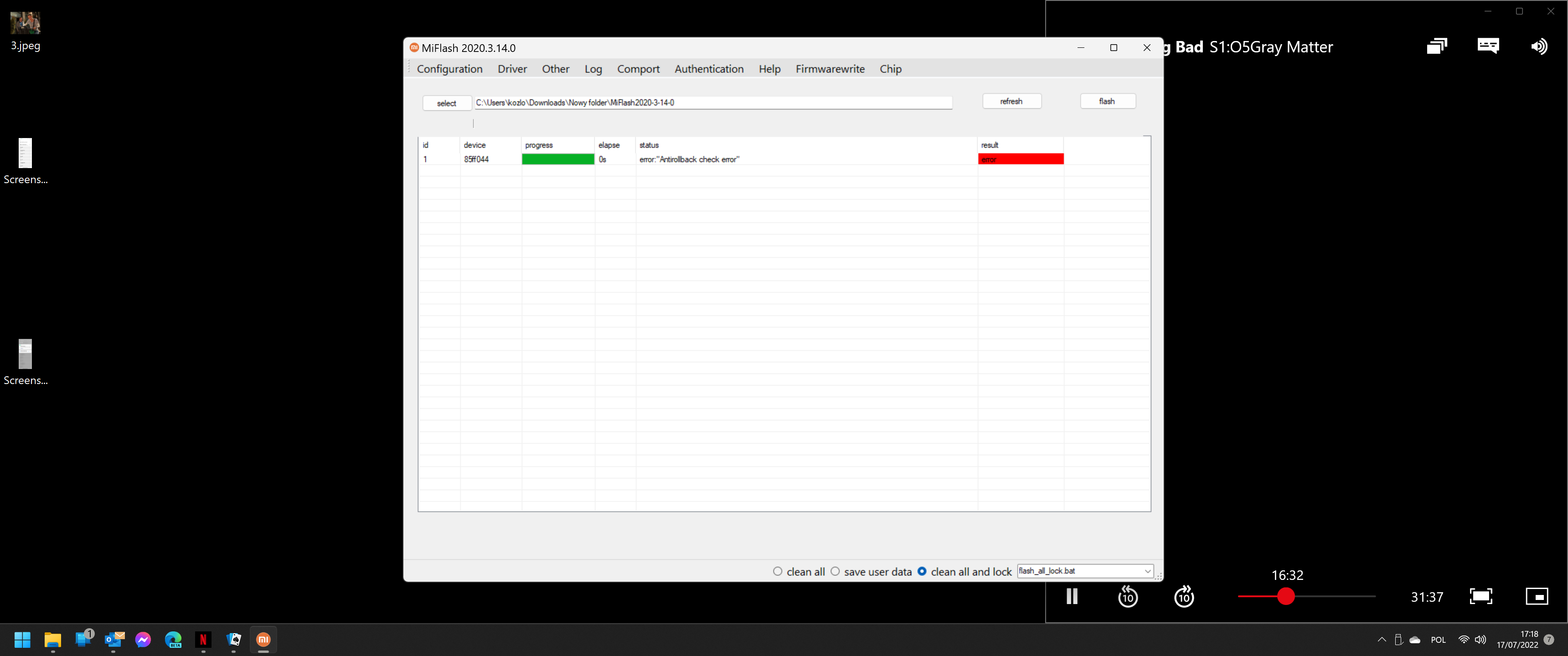Show hidden system tray icons

pos(1382,640)
